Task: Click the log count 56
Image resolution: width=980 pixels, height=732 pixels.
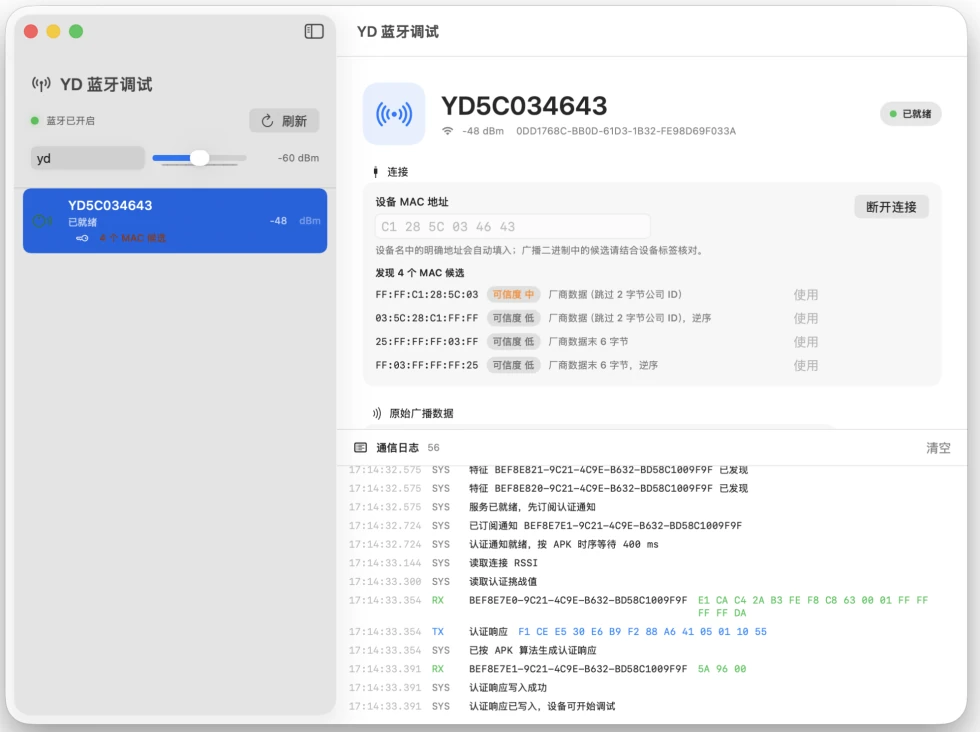Action: pyautogui.click(x=433, y=448)
